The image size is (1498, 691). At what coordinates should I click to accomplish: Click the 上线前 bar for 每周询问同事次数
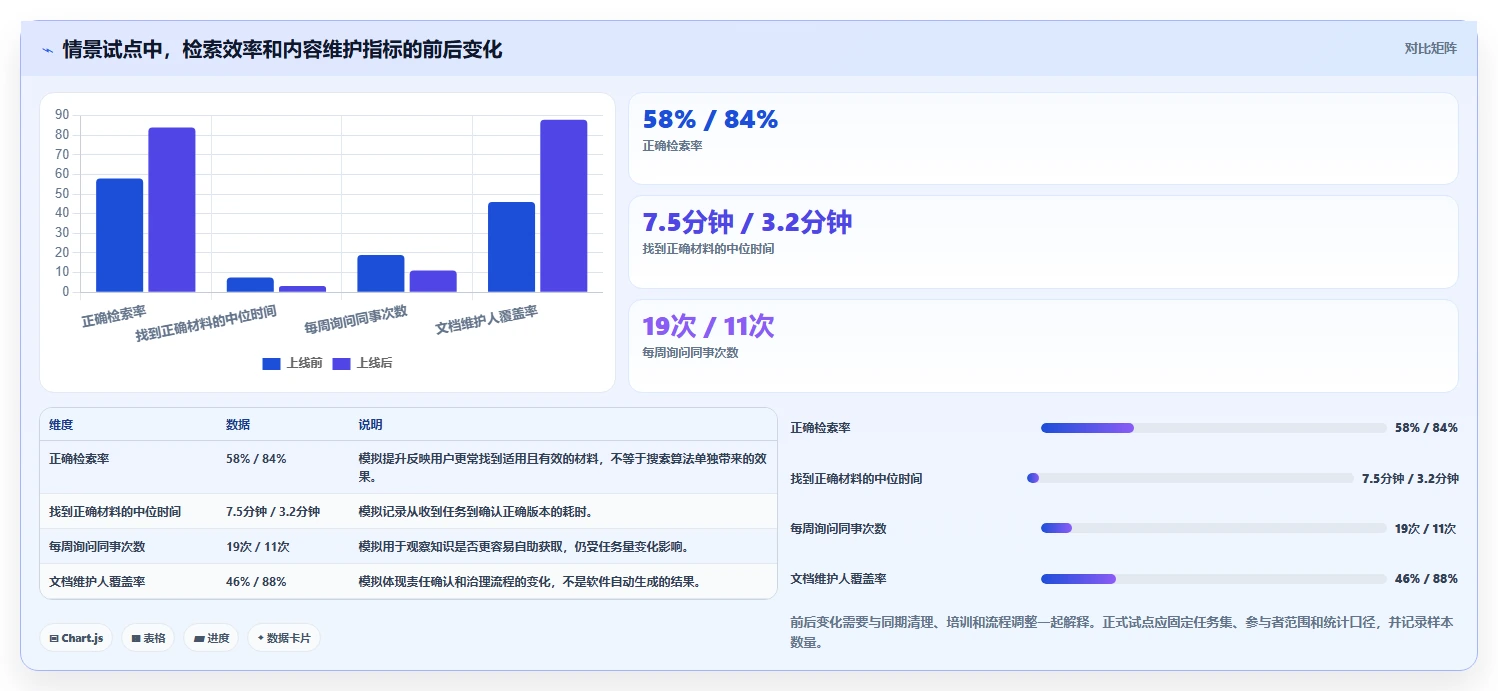point(381,274)
